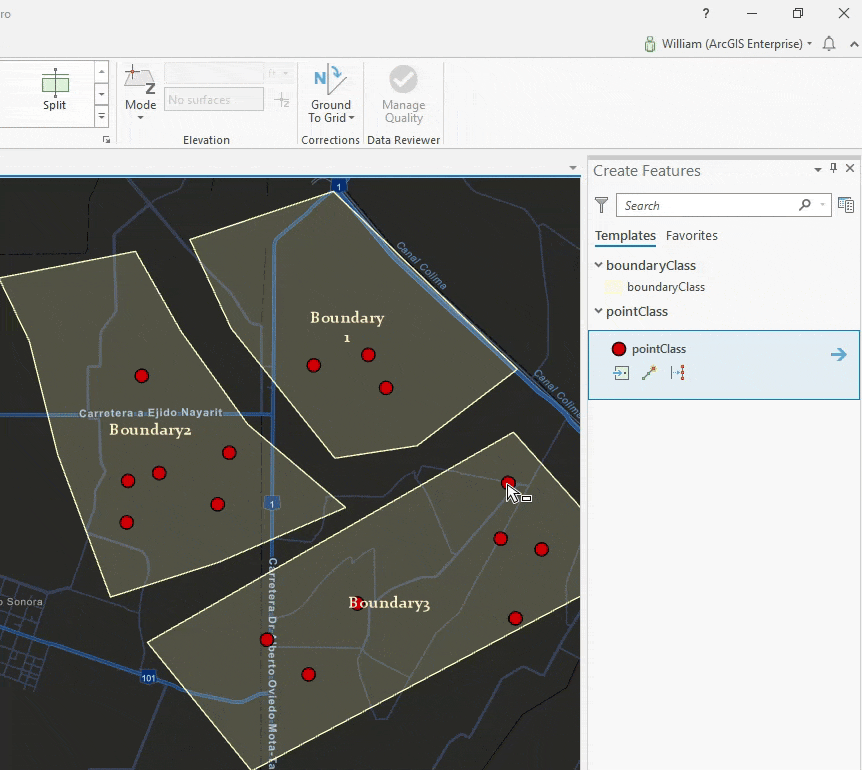Image resolution: width=862 pixels, height=770 pixels.
Task: Select the Points Along A Line tool
Action: [677, 373]
